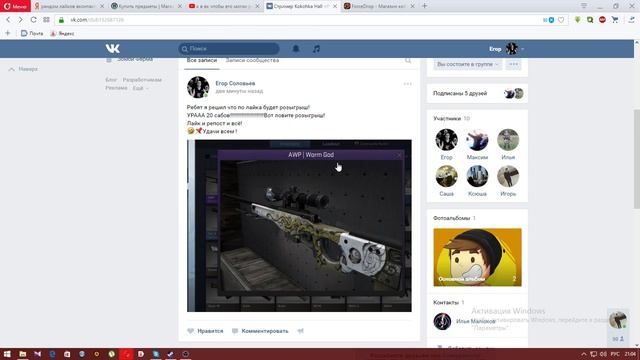Open File Explorer from taskbar
The width and height of the screenshot is (640, 360).
coord(22,354)
